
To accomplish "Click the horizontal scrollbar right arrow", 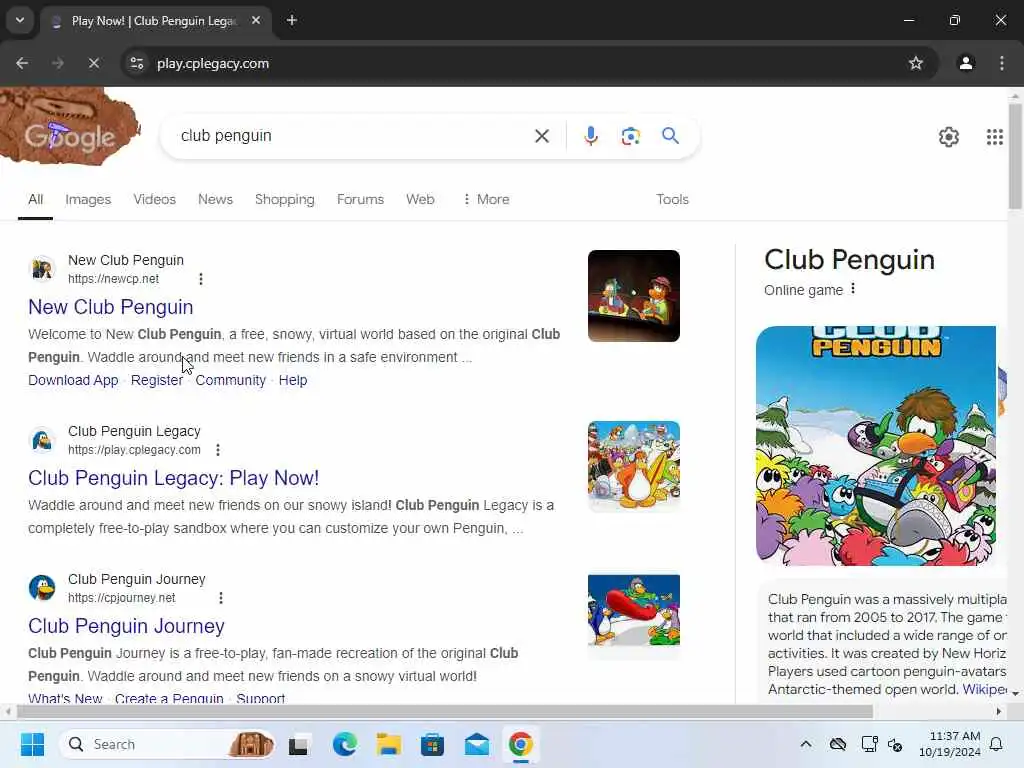I will tap(999, 711).
